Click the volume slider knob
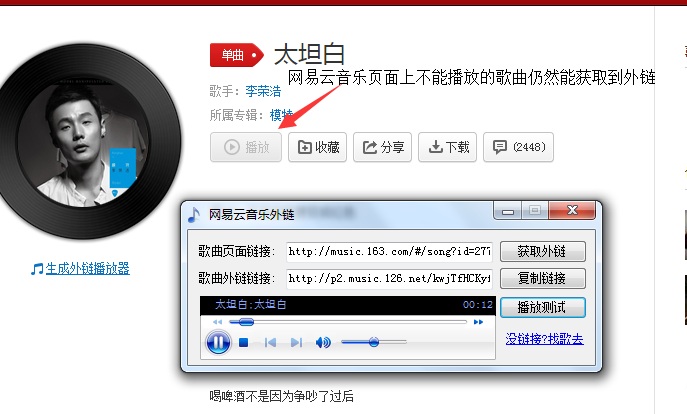This screenshot has height=414, width=687. 374,342
